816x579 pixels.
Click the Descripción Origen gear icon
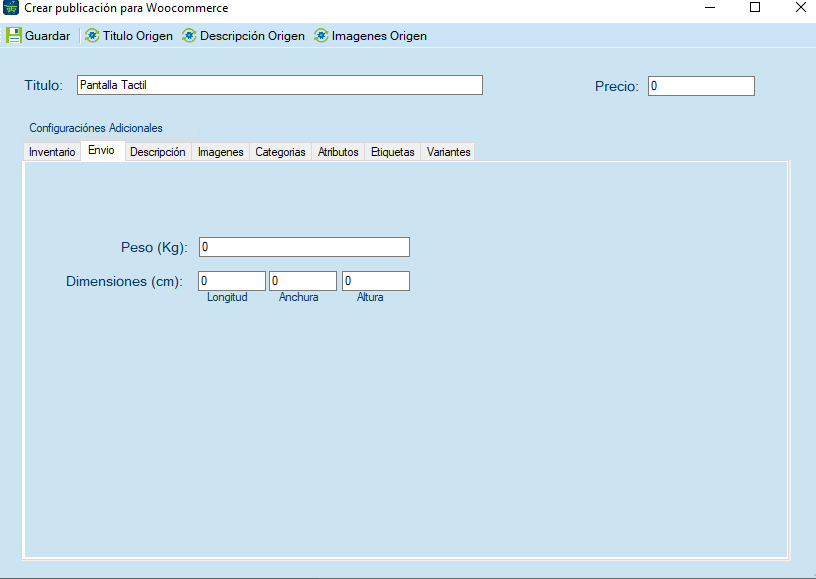[189, 35]
